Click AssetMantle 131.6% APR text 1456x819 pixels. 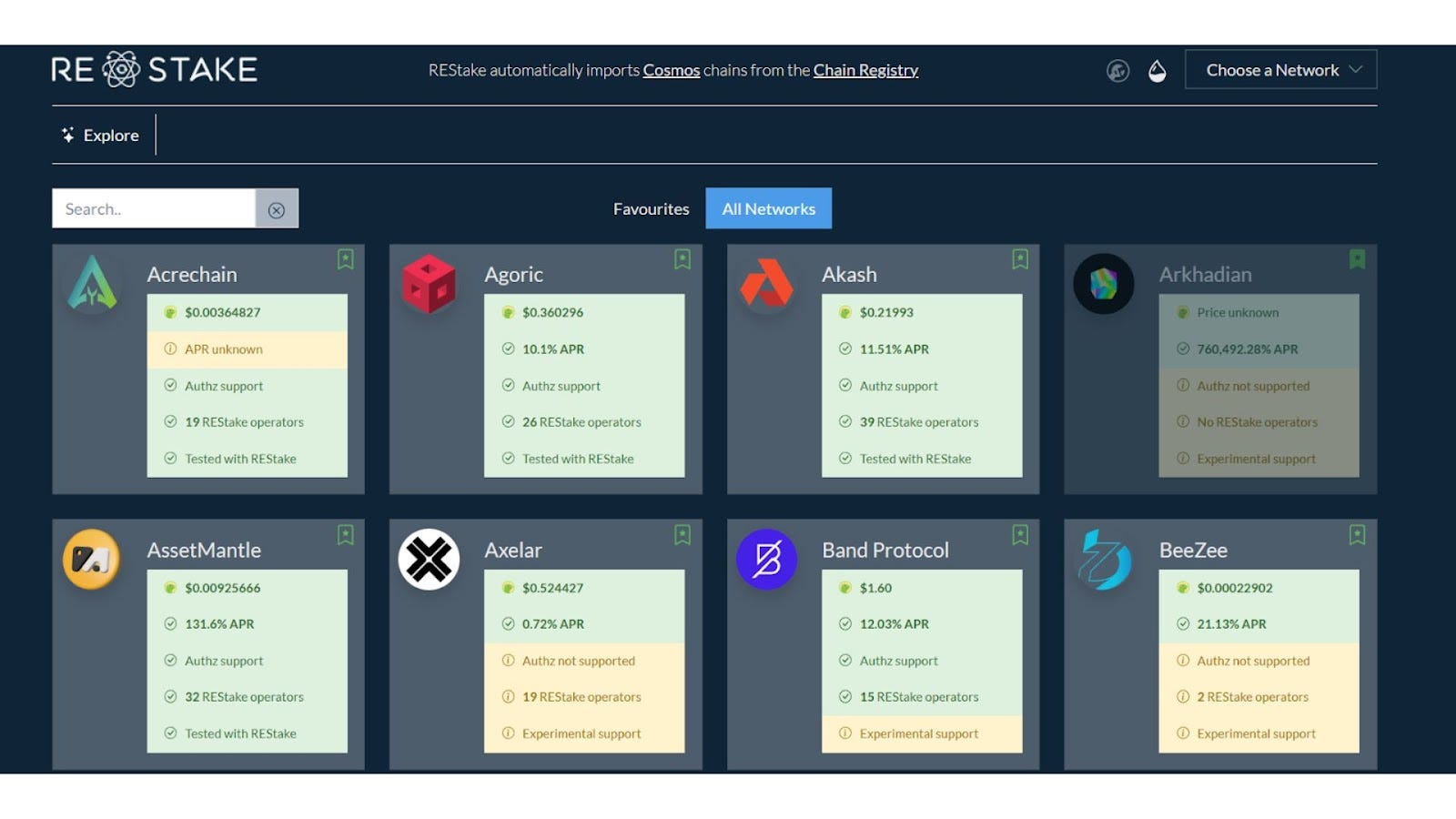tap(219, 624)
